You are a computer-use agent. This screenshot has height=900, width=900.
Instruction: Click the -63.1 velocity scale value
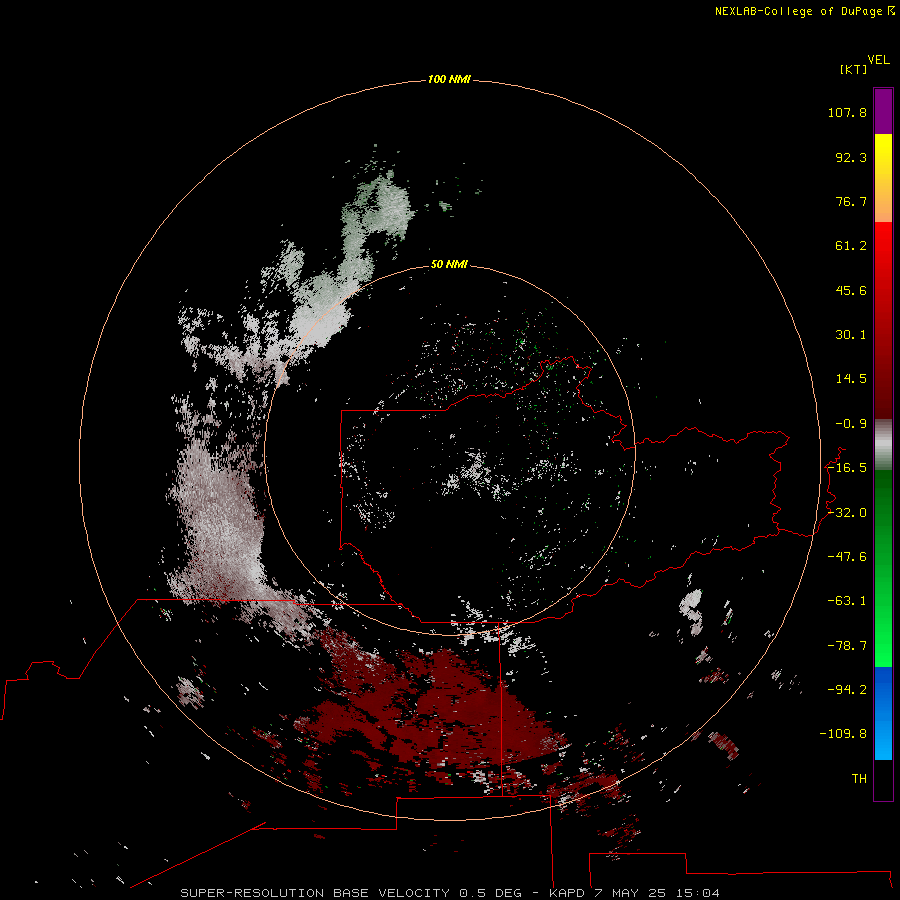(x=847, y=601)
